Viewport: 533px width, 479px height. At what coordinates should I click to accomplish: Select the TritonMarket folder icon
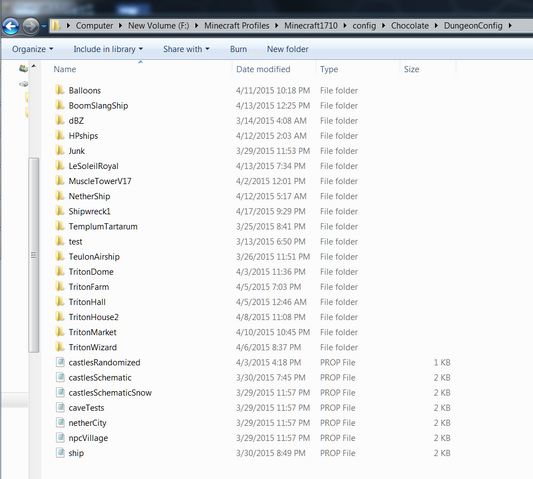point(60,332)
